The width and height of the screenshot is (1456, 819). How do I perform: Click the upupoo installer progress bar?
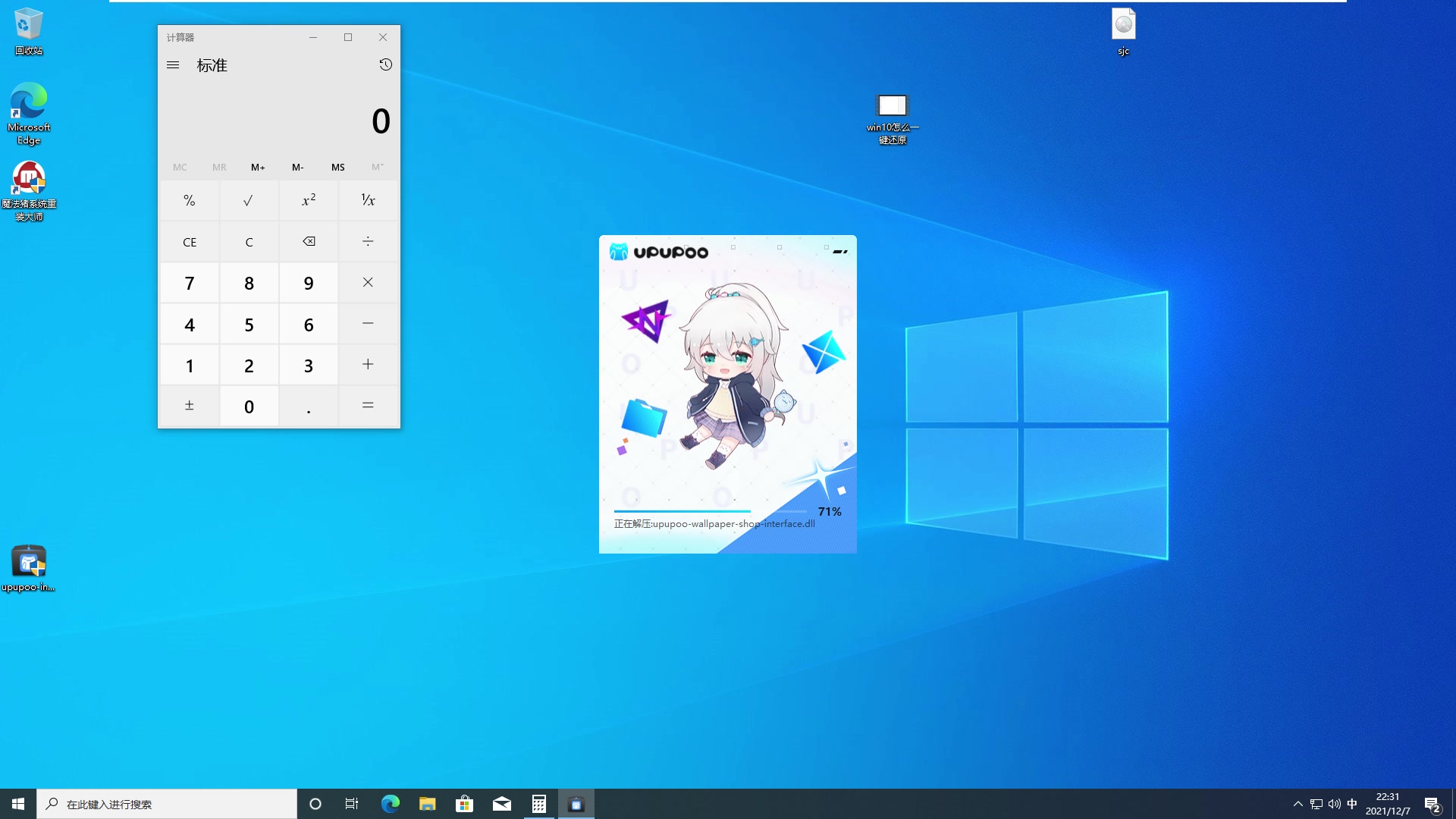[711, 511]
